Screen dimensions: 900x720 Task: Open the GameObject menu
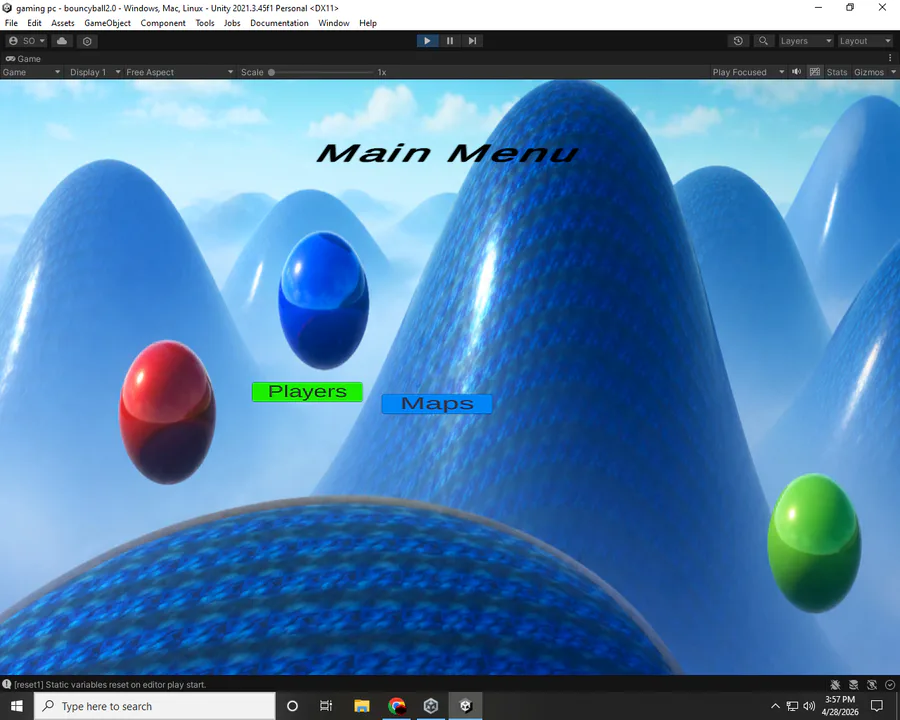tap(107, 23)
